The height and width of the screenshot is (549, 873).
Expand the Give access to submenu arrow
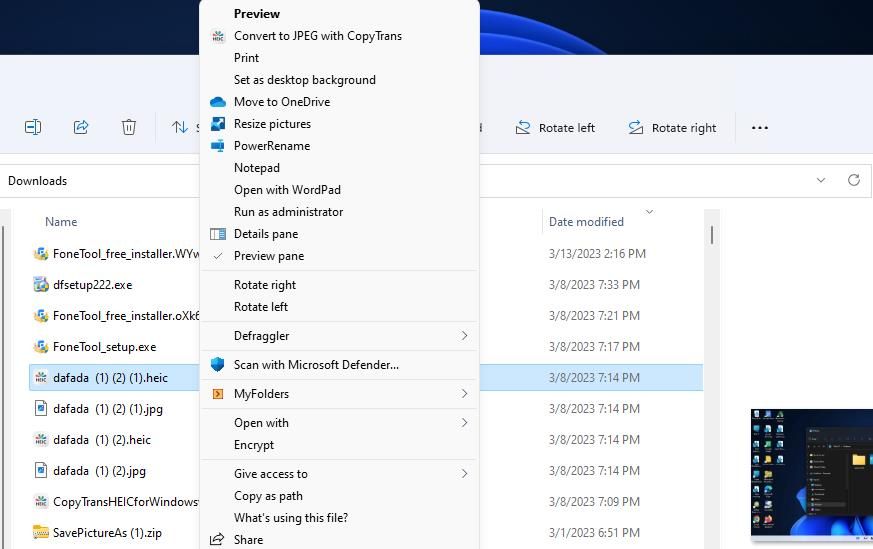click(x=464, y=474)
